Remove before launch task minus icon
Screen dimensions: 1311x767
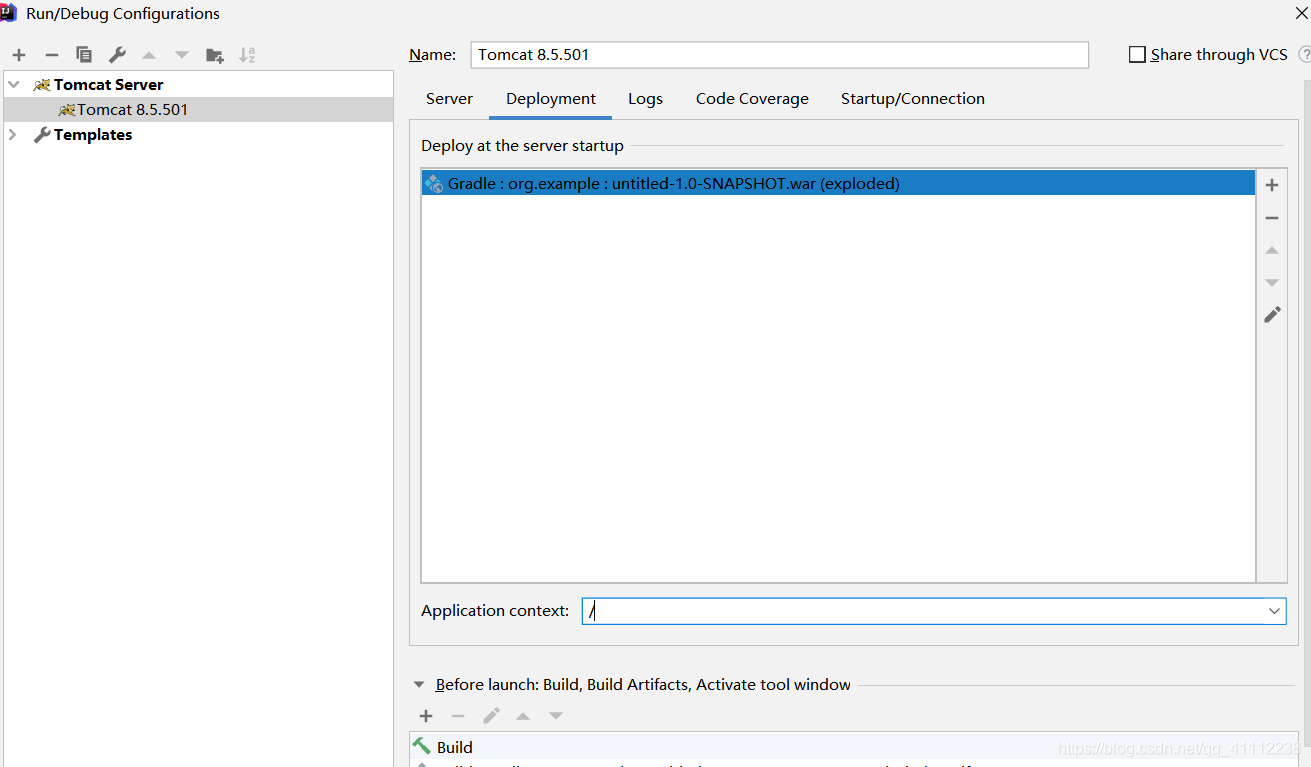(x=458, y=716)
